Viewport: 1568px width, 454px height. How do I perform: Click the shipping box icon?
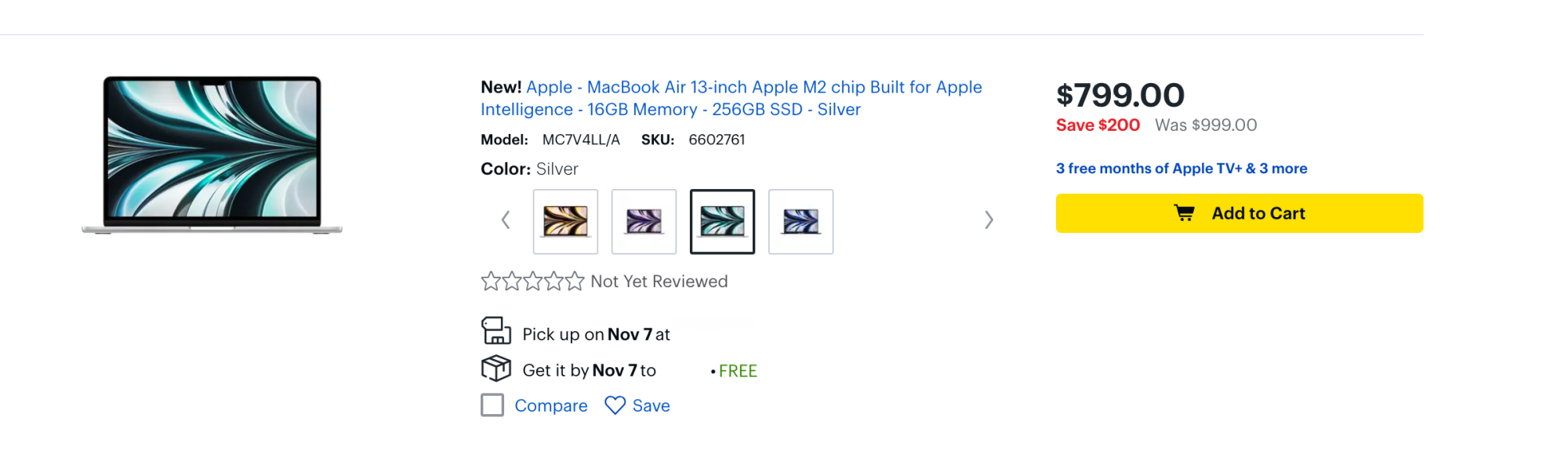pos(495,368)
